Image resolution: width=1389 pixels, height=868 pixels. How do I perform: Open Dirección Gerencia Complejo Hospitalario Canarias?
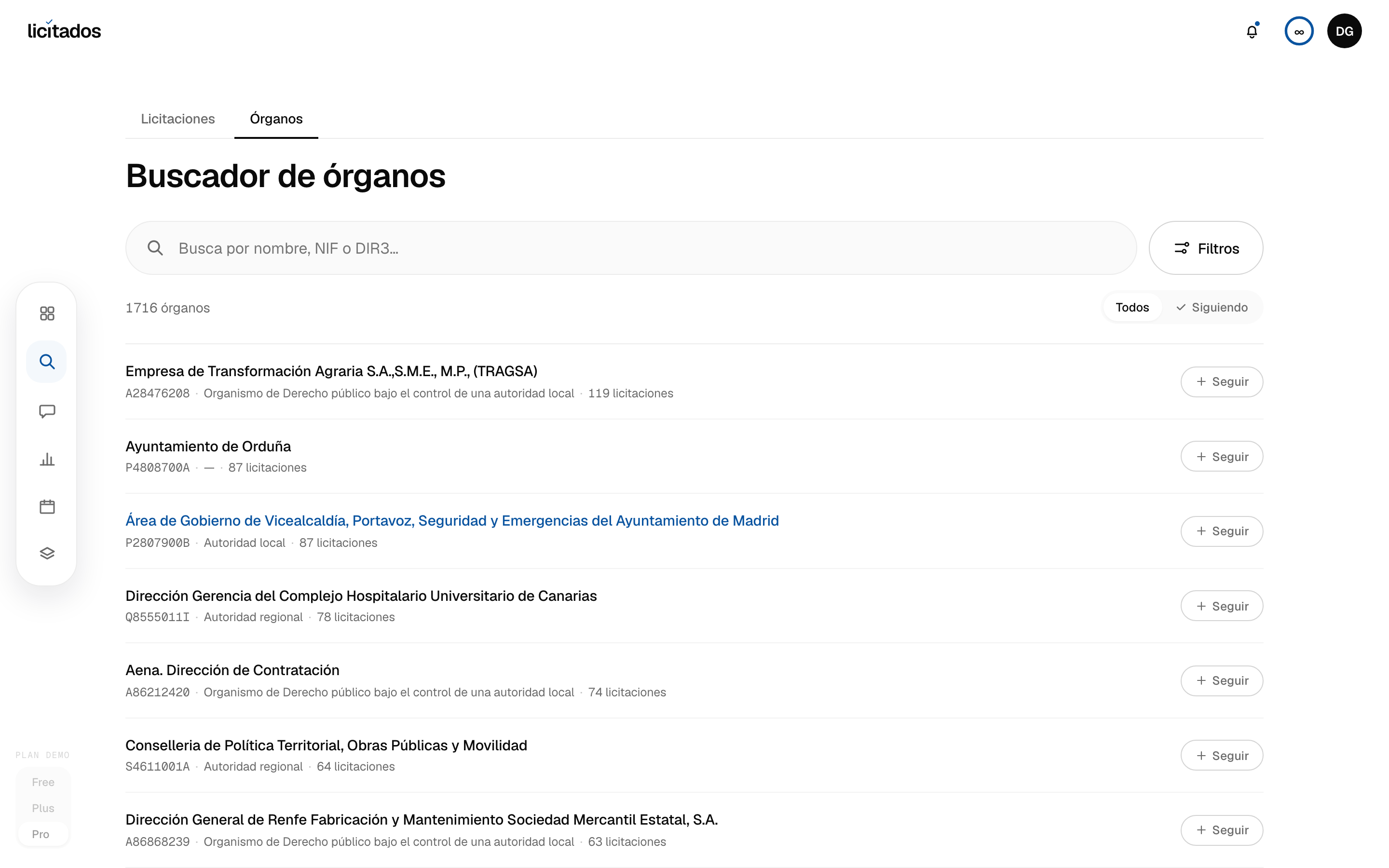point(361,596)
